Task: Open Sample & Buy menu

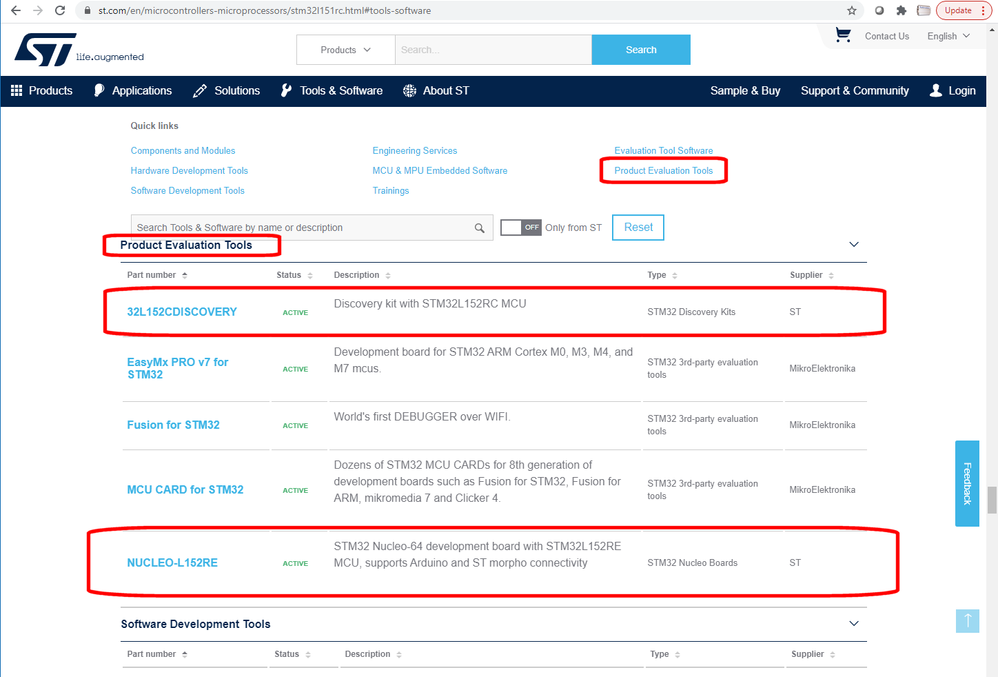Action: [x=745, y=90]
